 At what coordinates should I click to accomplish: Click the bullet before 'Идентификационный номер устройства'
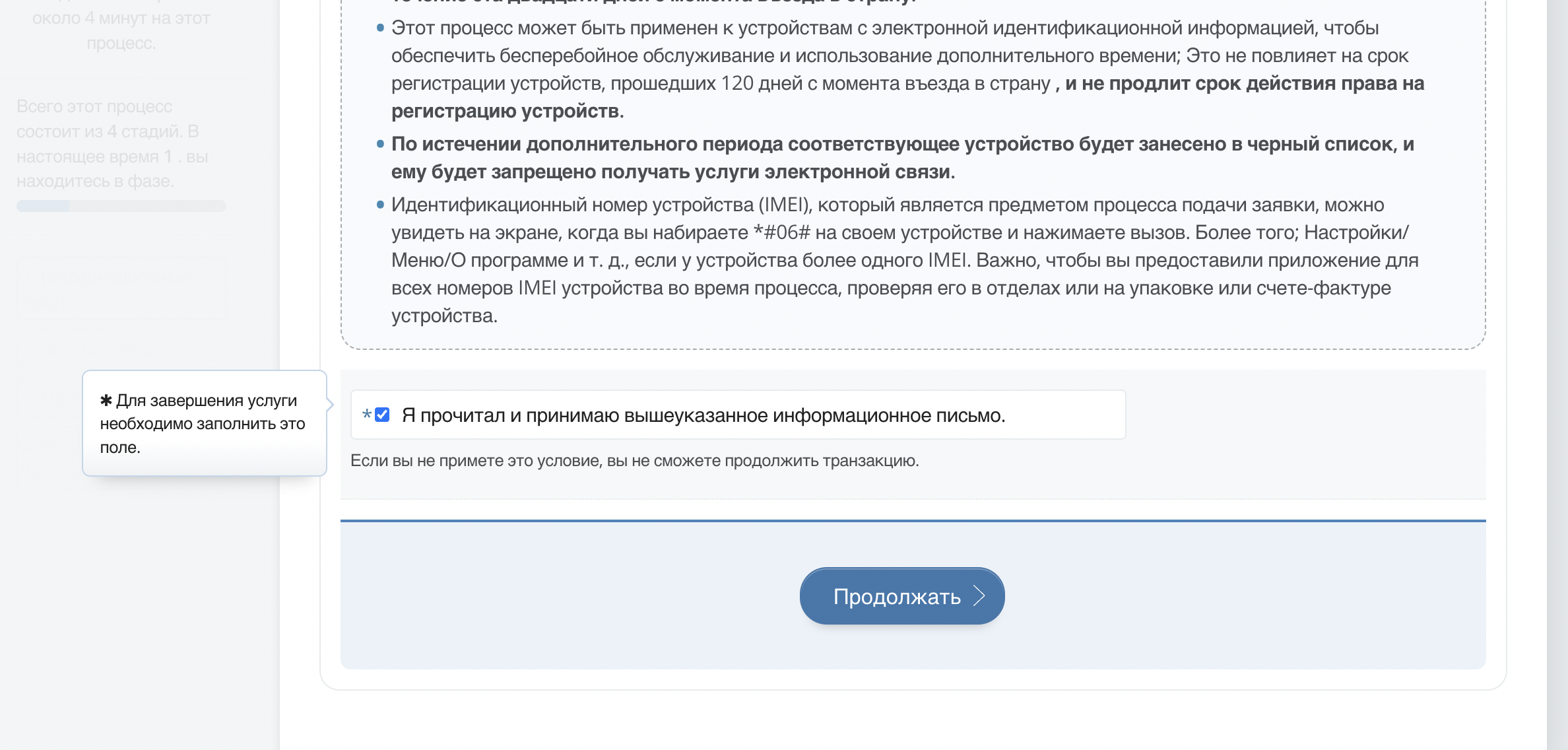(380, 205)
